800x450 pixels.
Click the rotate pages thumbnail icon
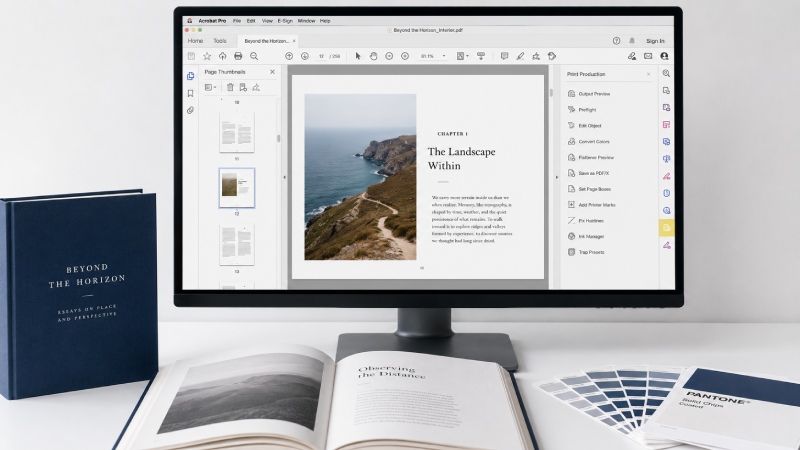click(x=256, y=88)
